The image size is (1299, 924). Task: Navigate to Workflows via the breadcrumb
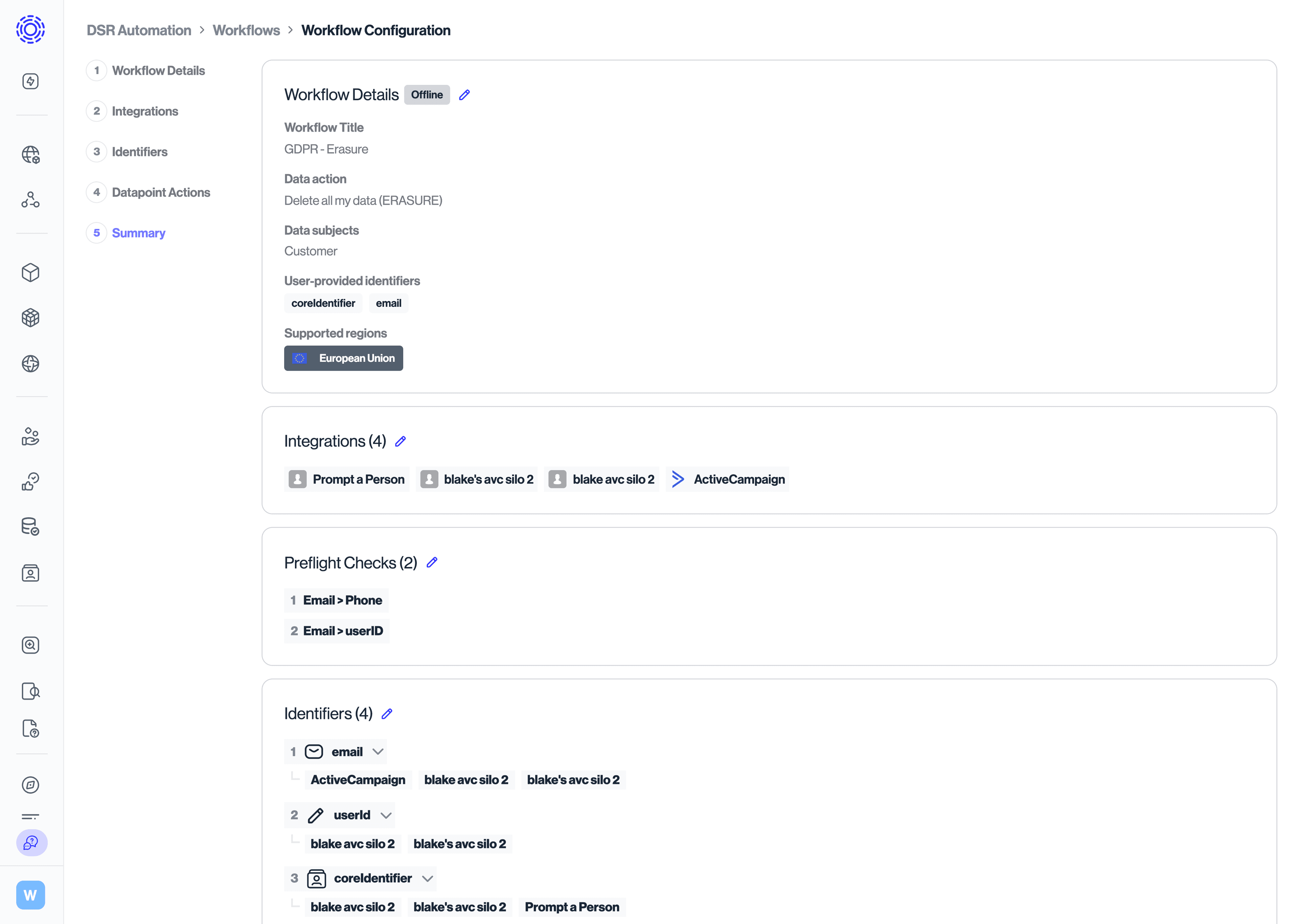[246, 30]
